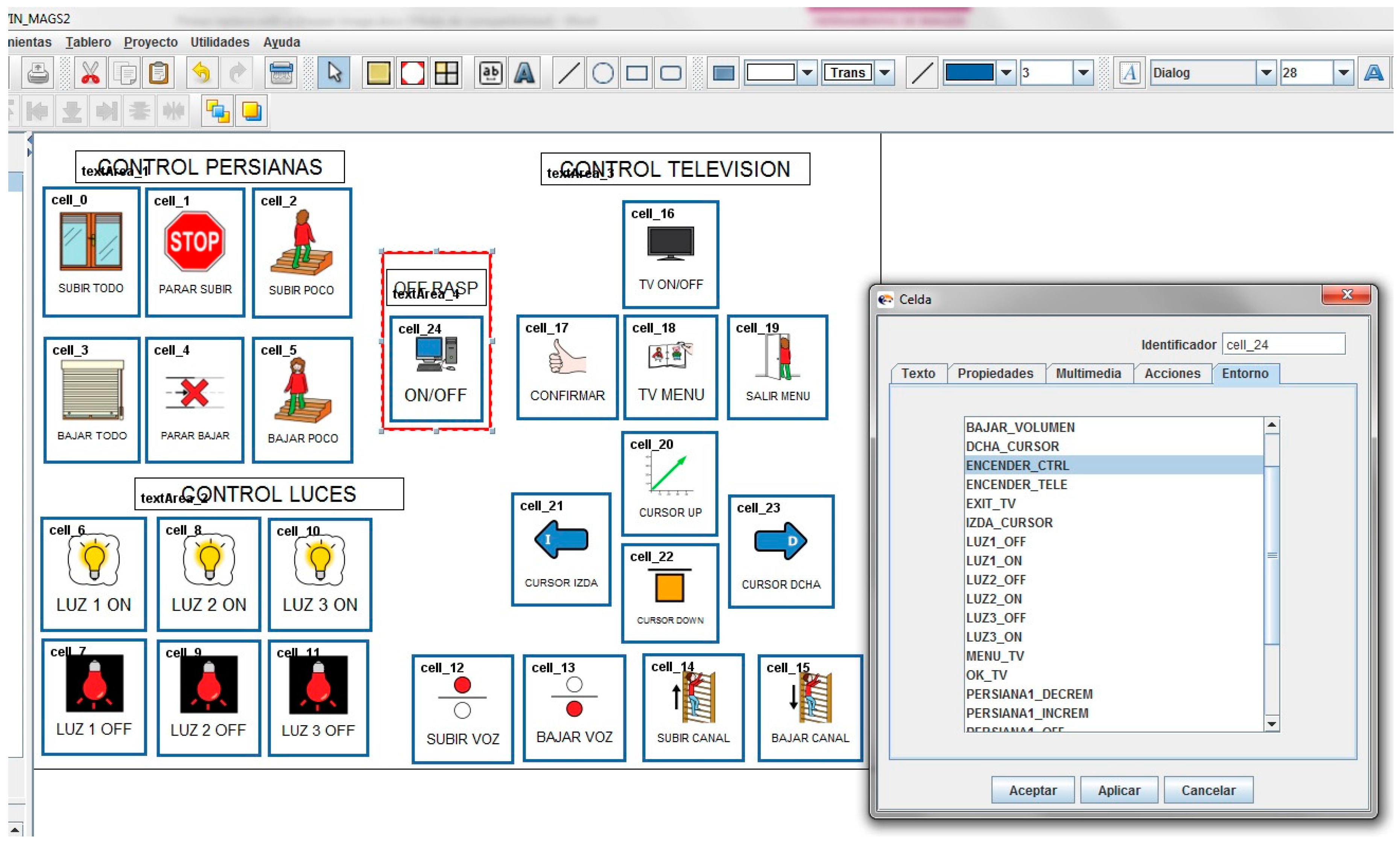The width and height of the screenshot is (1400, 844).
Task: Select the circle drawing tool
Action: pyautogui.click(x=602, y=73)
